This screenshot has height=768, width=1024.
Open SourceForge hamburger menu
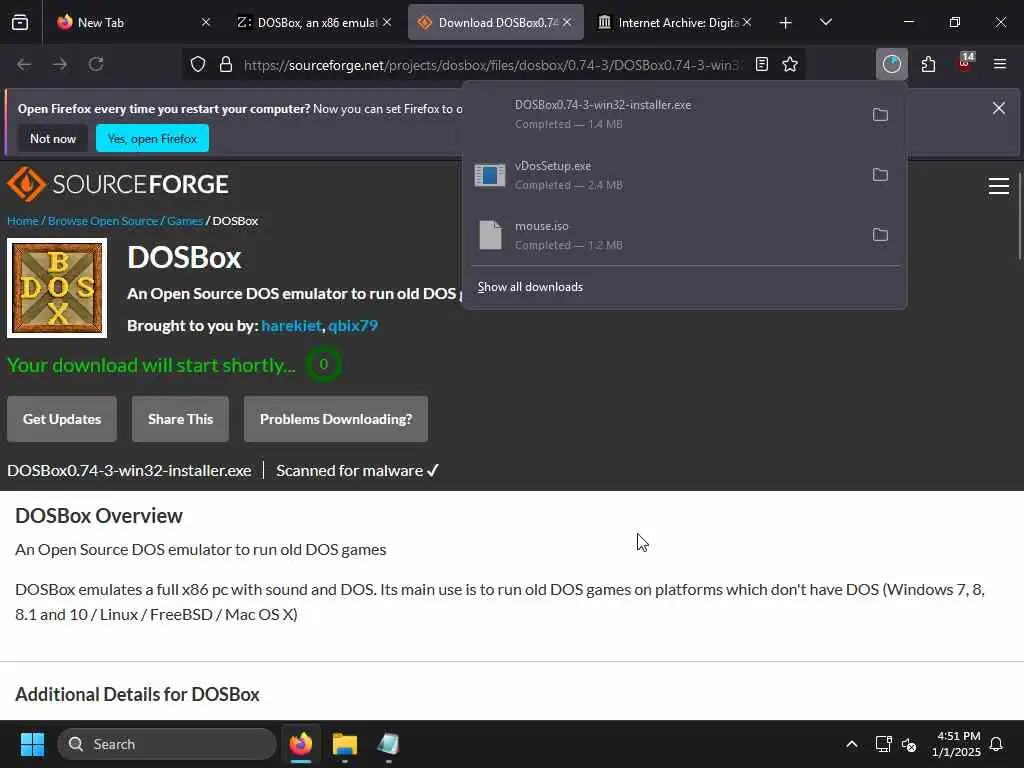pos(999,186)
